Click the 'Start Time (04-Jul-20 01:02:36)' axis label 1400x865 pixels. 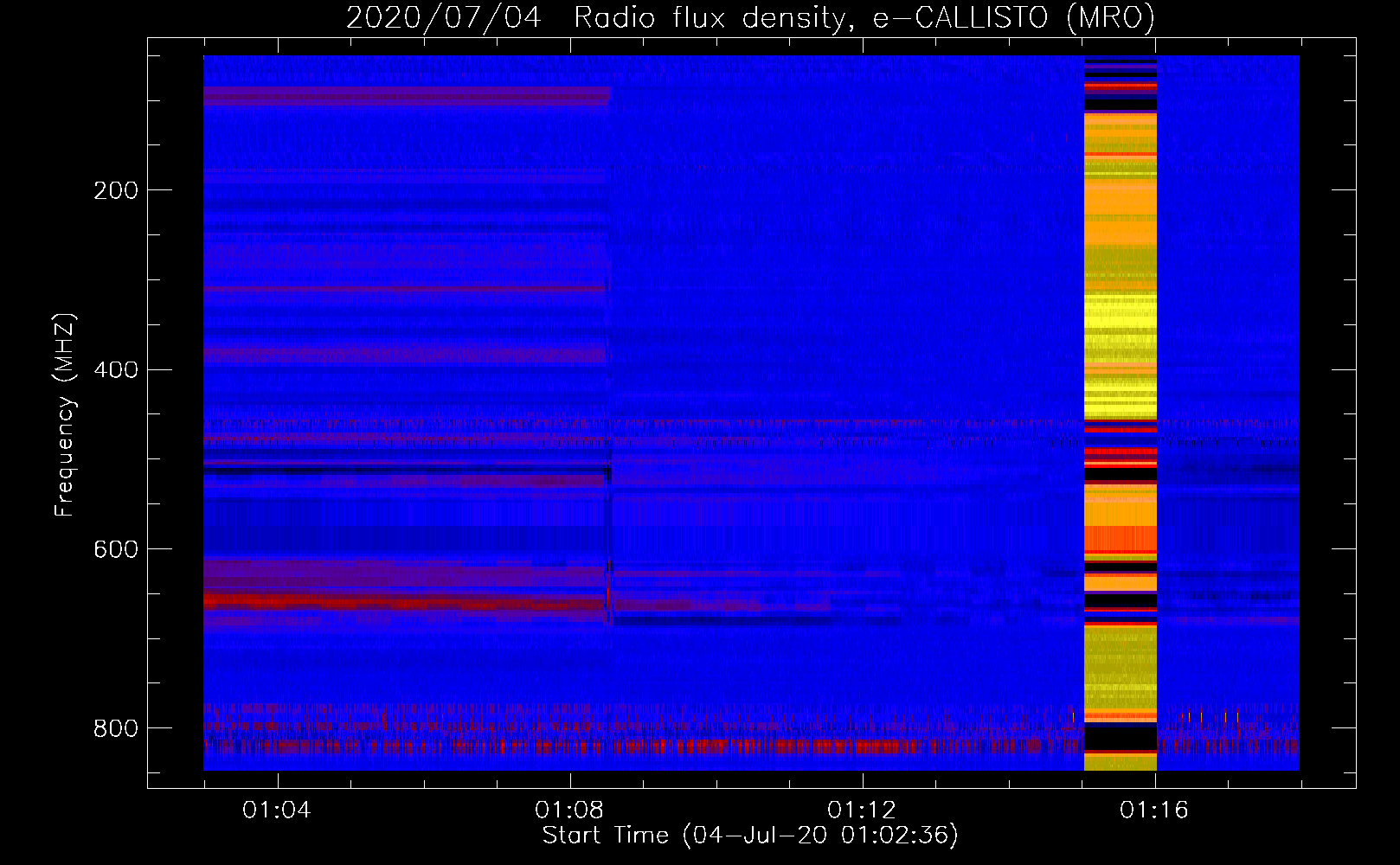point(750,836)
